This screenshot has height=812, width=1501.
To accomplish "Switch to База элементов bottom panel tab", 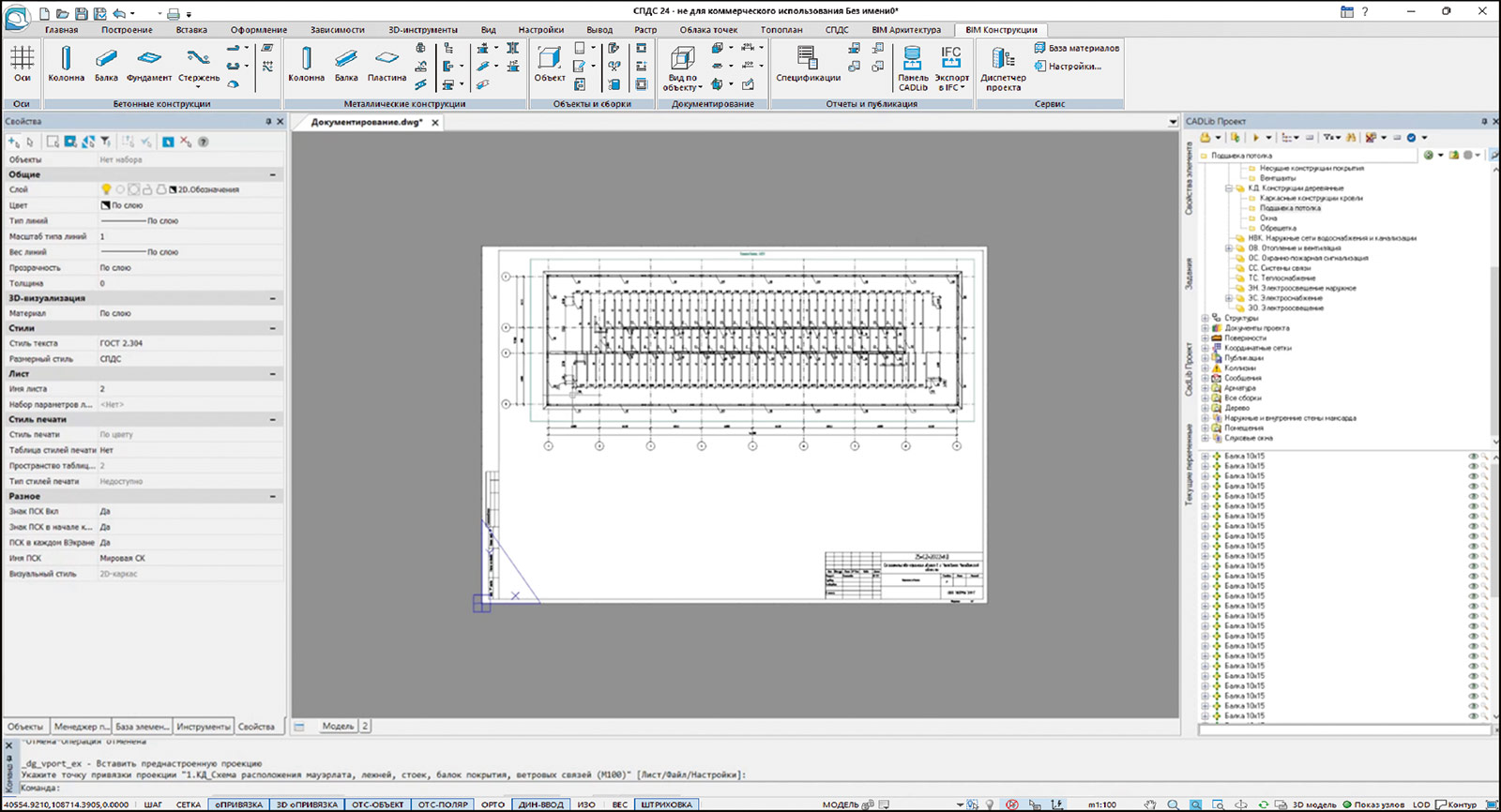I will click(x=143, y=727).
